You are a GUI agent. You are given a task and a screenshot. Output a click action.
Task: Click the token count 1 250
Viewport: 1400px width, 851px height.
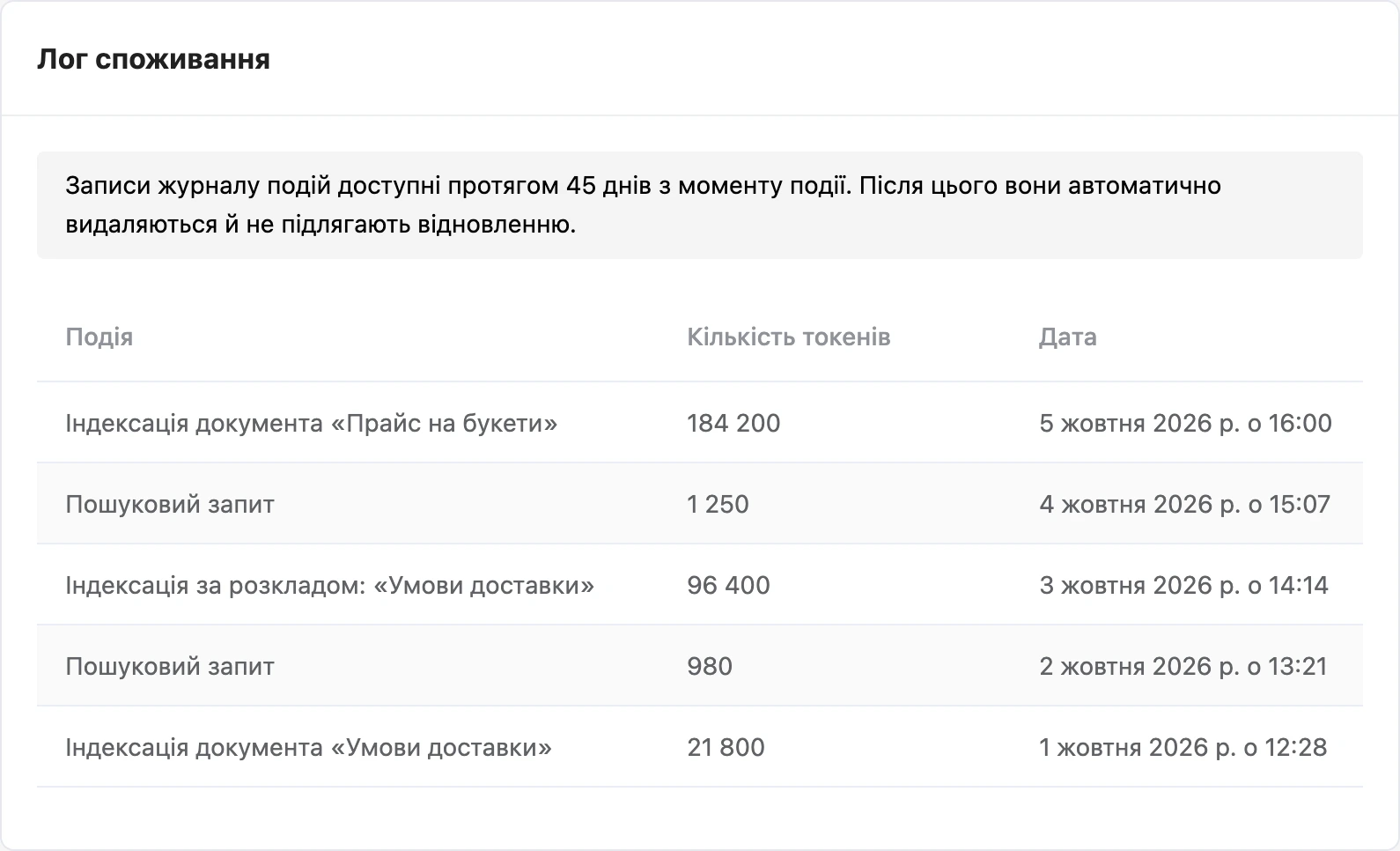click(718, 504)
